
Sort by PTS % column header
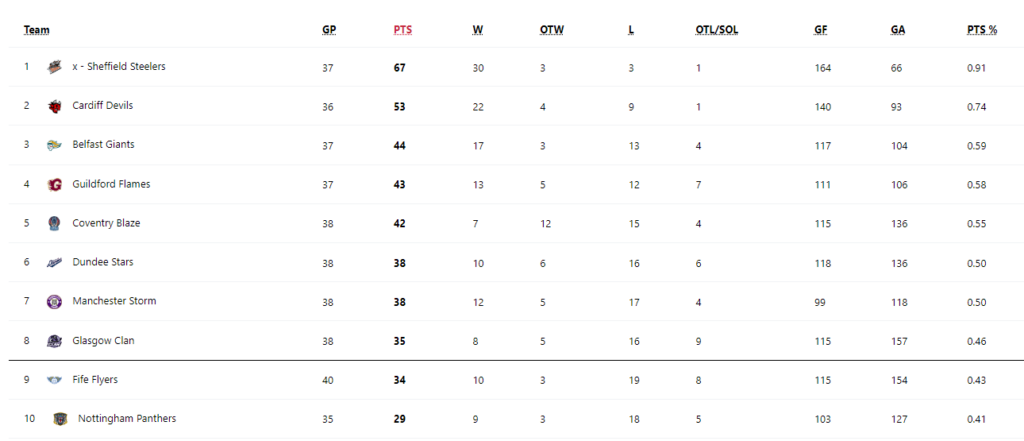point(982,30)
